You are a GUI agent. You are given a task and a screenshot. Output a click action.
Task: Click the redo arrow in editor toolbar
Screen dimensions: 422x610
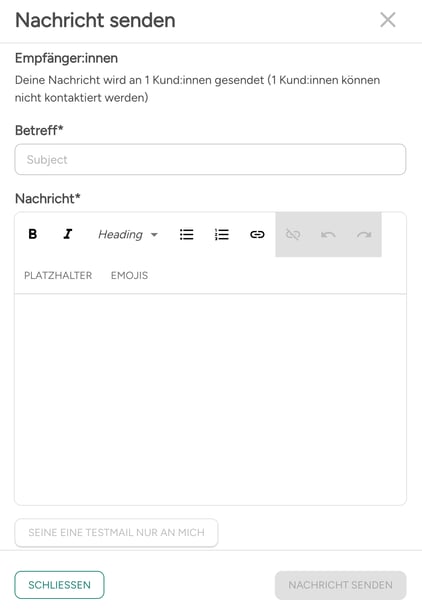pos(364,234)
